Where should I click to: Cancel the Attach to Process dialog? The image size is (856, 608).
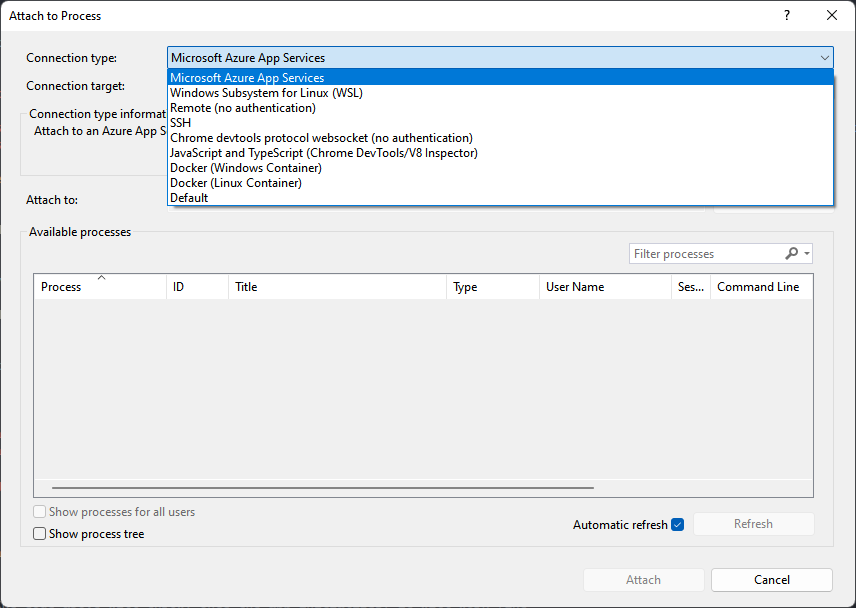772,580
